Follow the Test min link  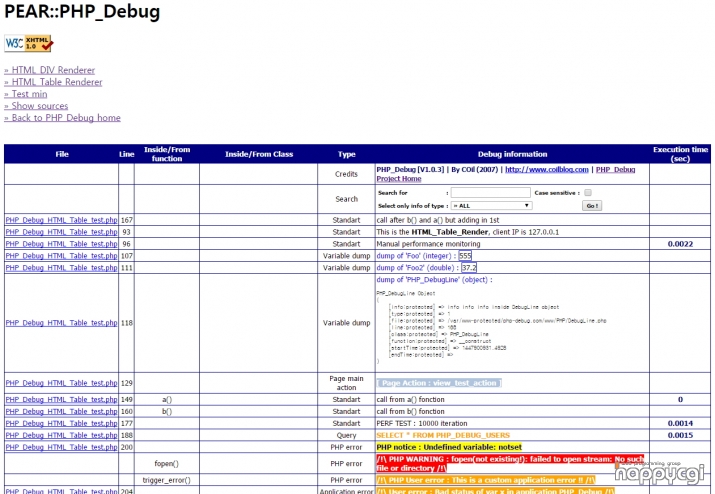(26, 94)
